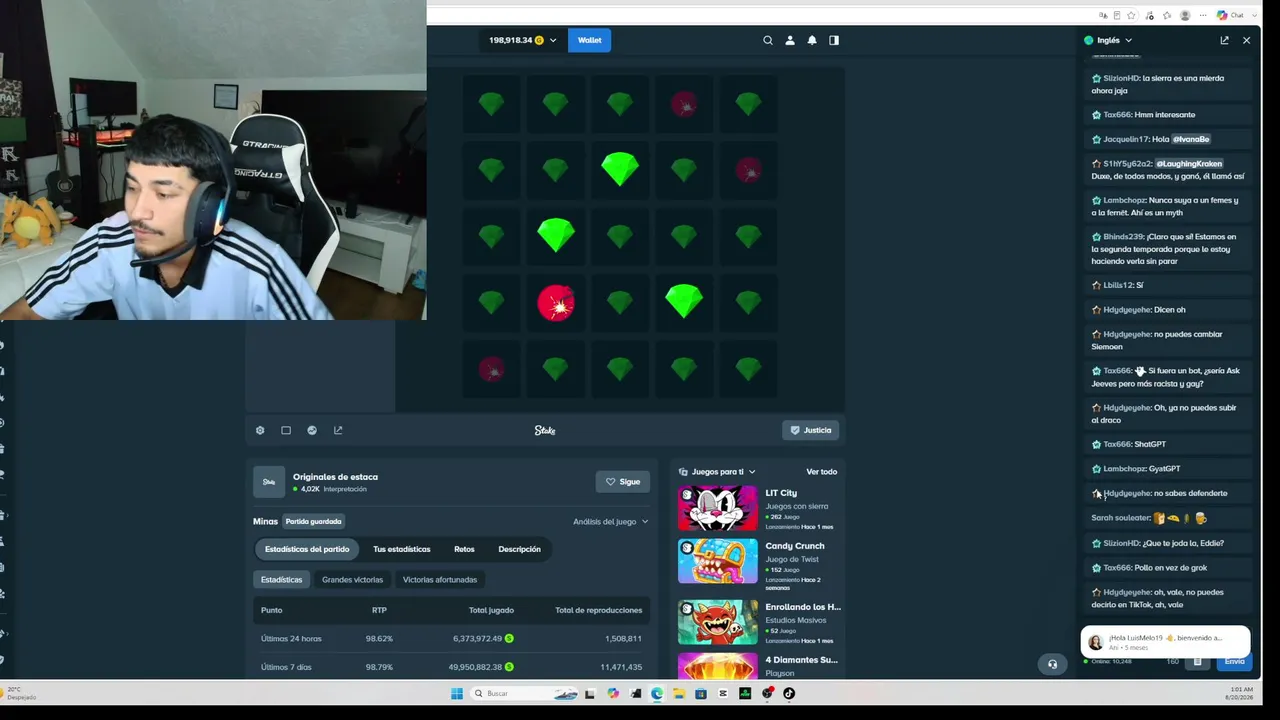Viewport: 1280px width, 720px height.
Task: Toggle the chat sidebar panel icon
Action: [x=834, y=40]
